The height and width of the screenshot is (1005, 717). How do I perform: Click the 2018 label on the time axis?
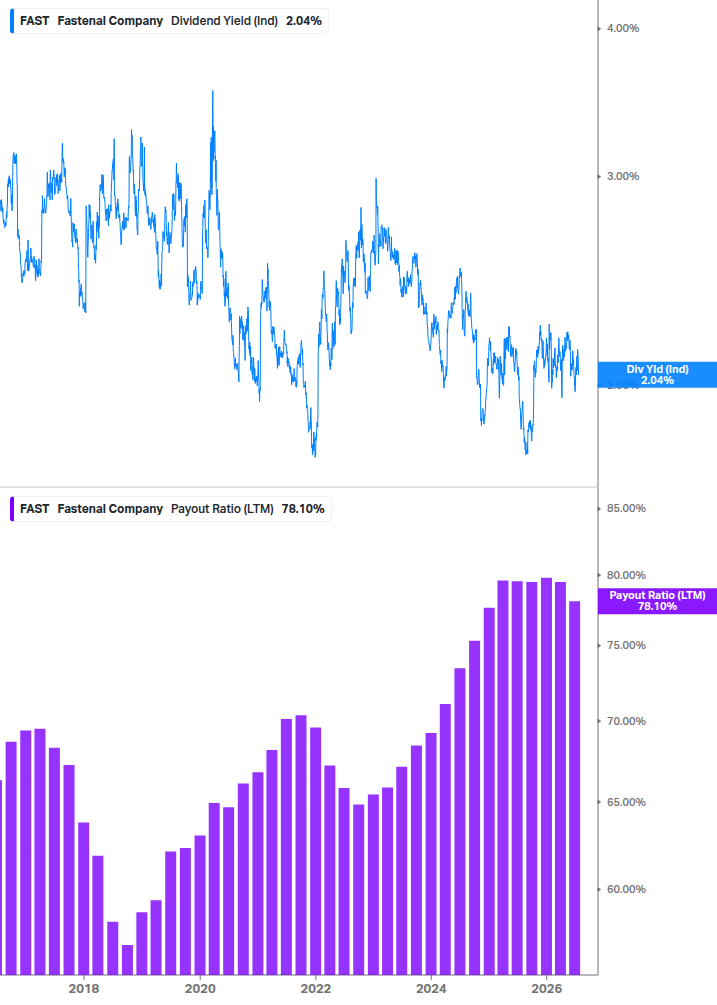click(84, 988)
